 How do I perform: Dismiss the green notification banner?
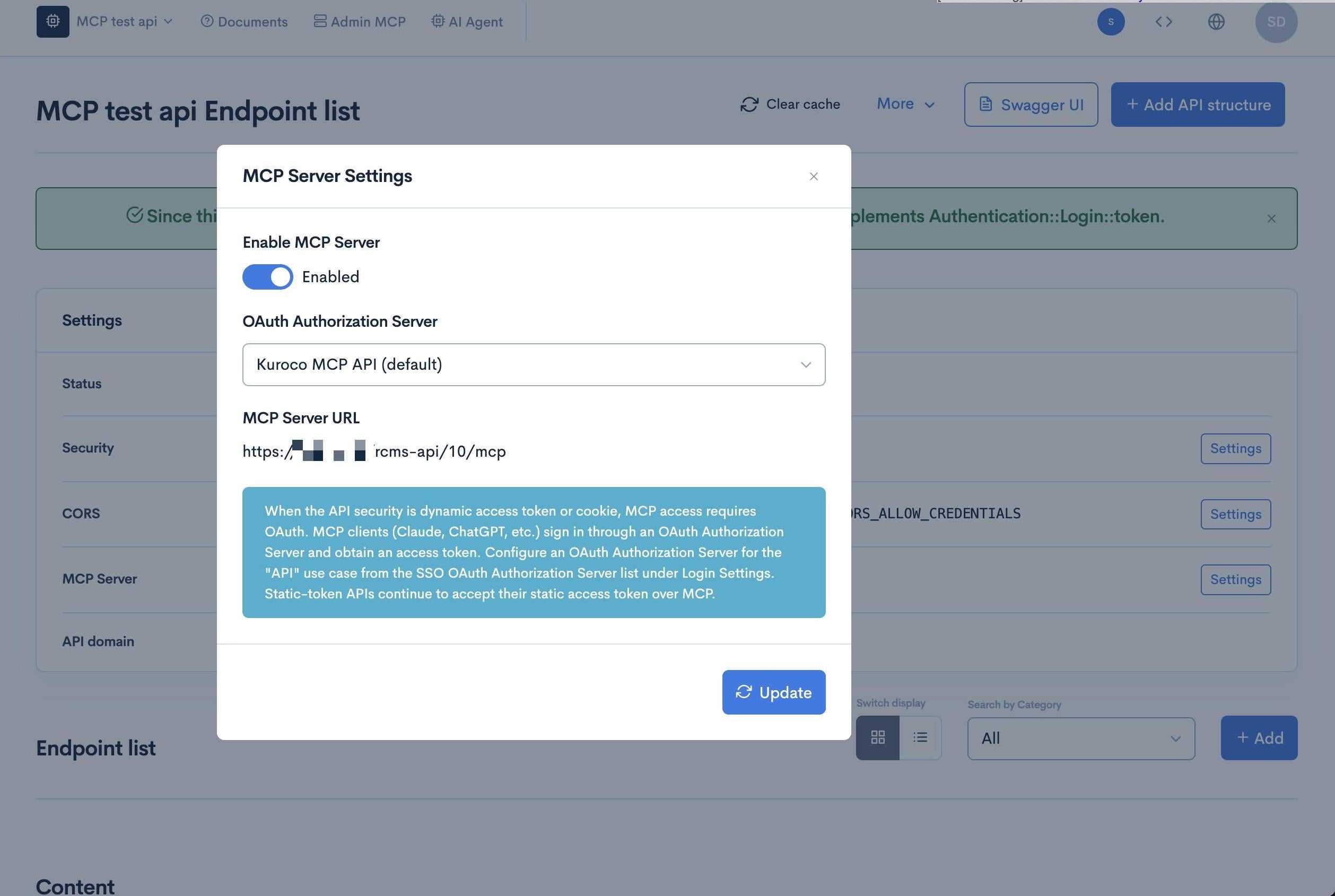click(1271, 218)
